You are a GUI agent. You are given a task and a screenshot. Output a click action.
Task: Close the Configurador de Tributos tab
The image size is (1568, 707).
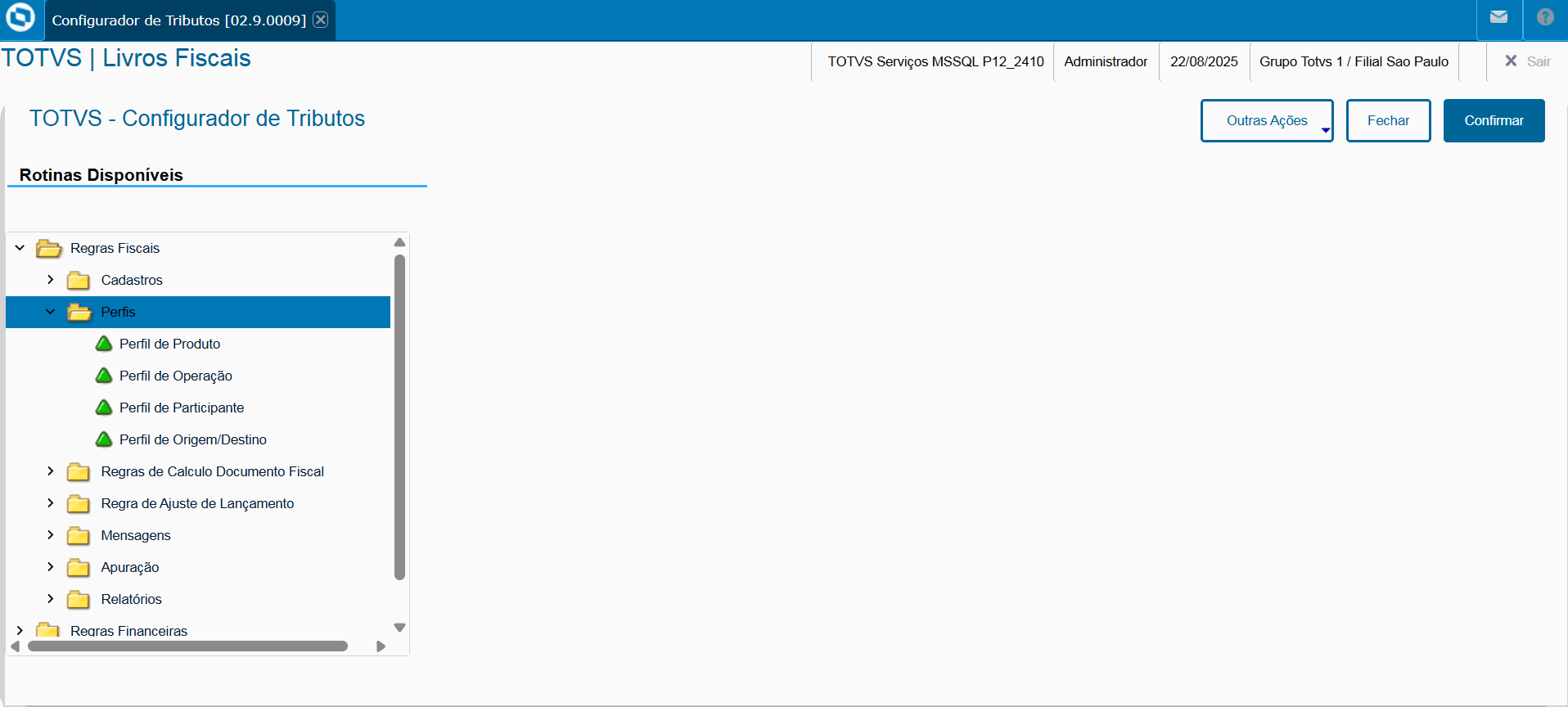point(321,20)
